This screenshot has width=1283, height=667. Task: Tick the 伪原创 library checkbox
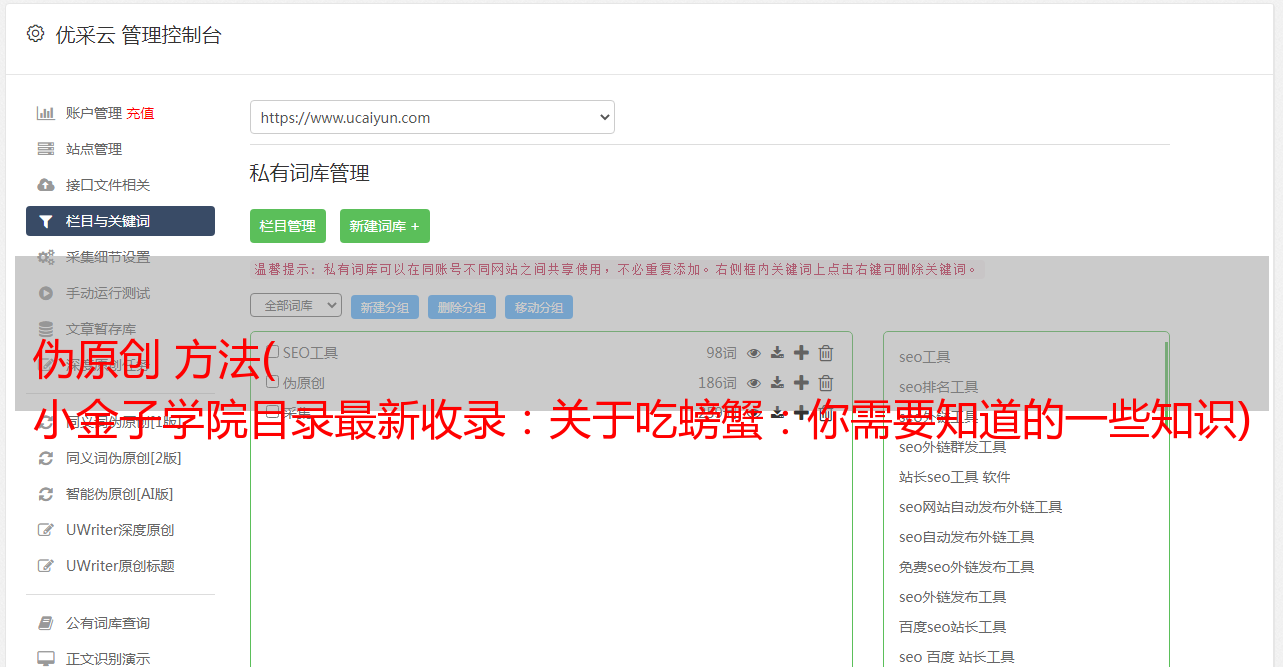(x=272, y=382)
